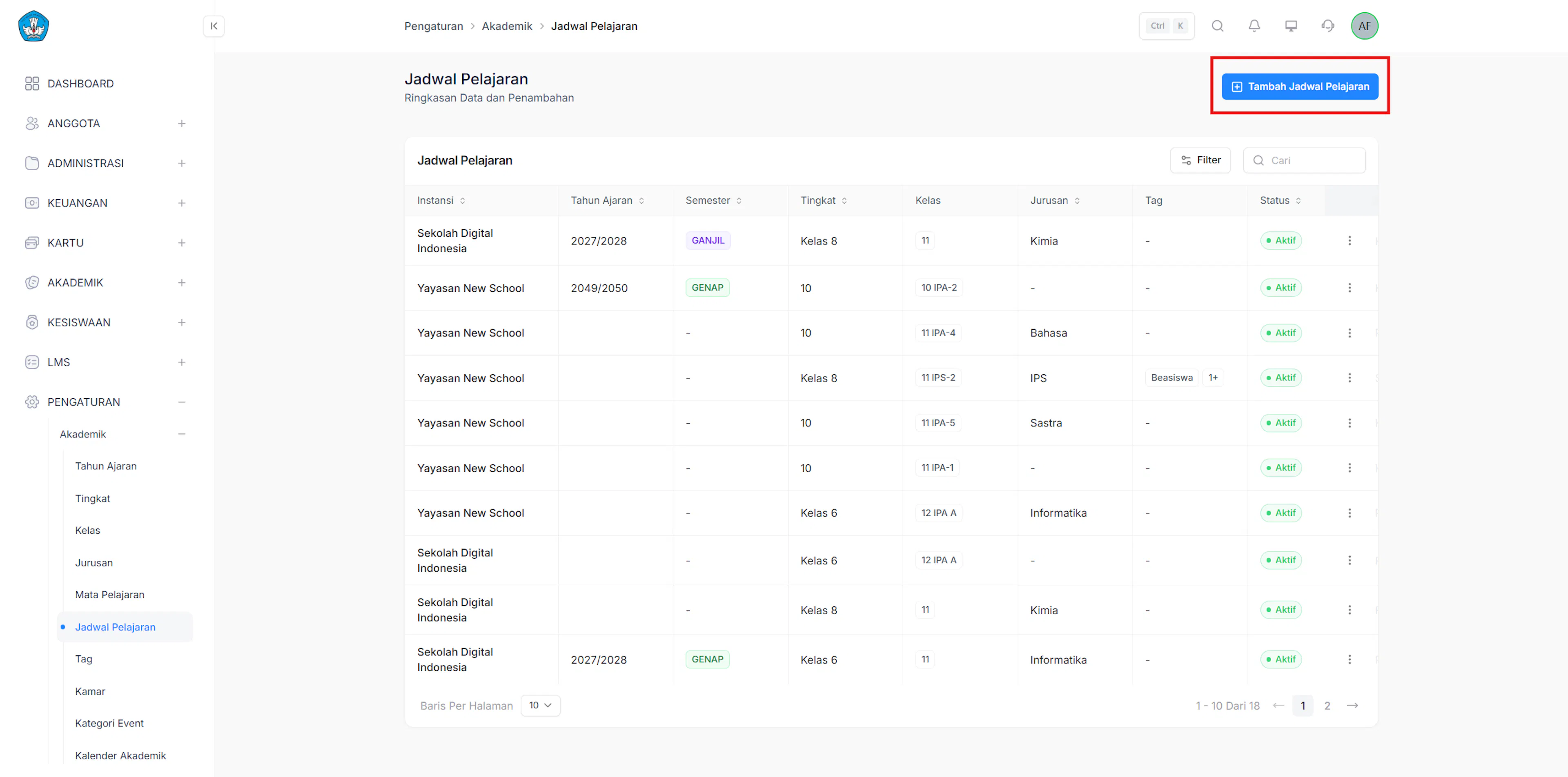This screenshot has width=1568, height=777.
Task: Go to next page arrow in pagination
Action: tap(1352, 706)
